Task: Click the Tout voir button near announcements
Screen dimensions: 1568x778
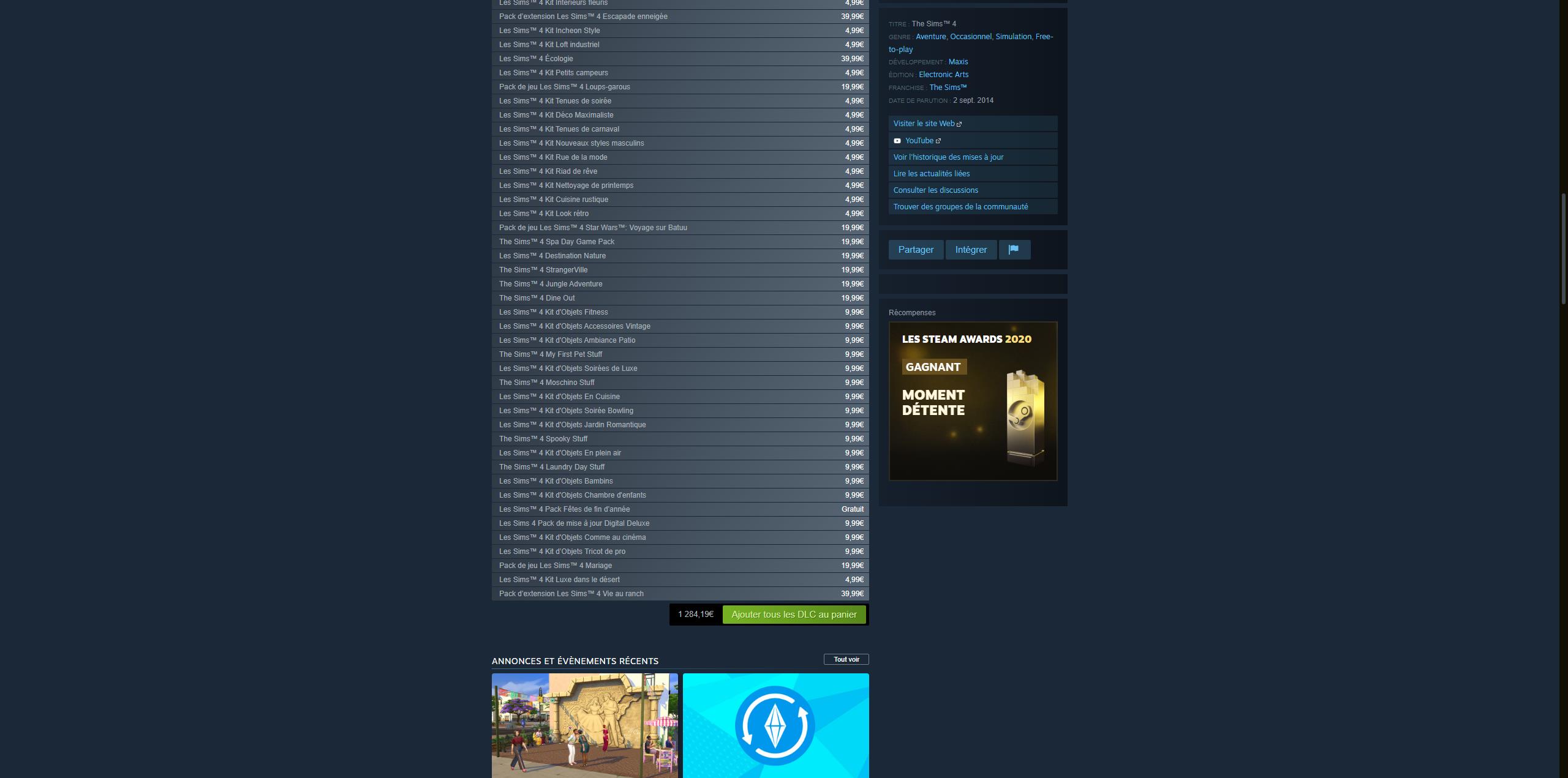Action: point(846,659)
